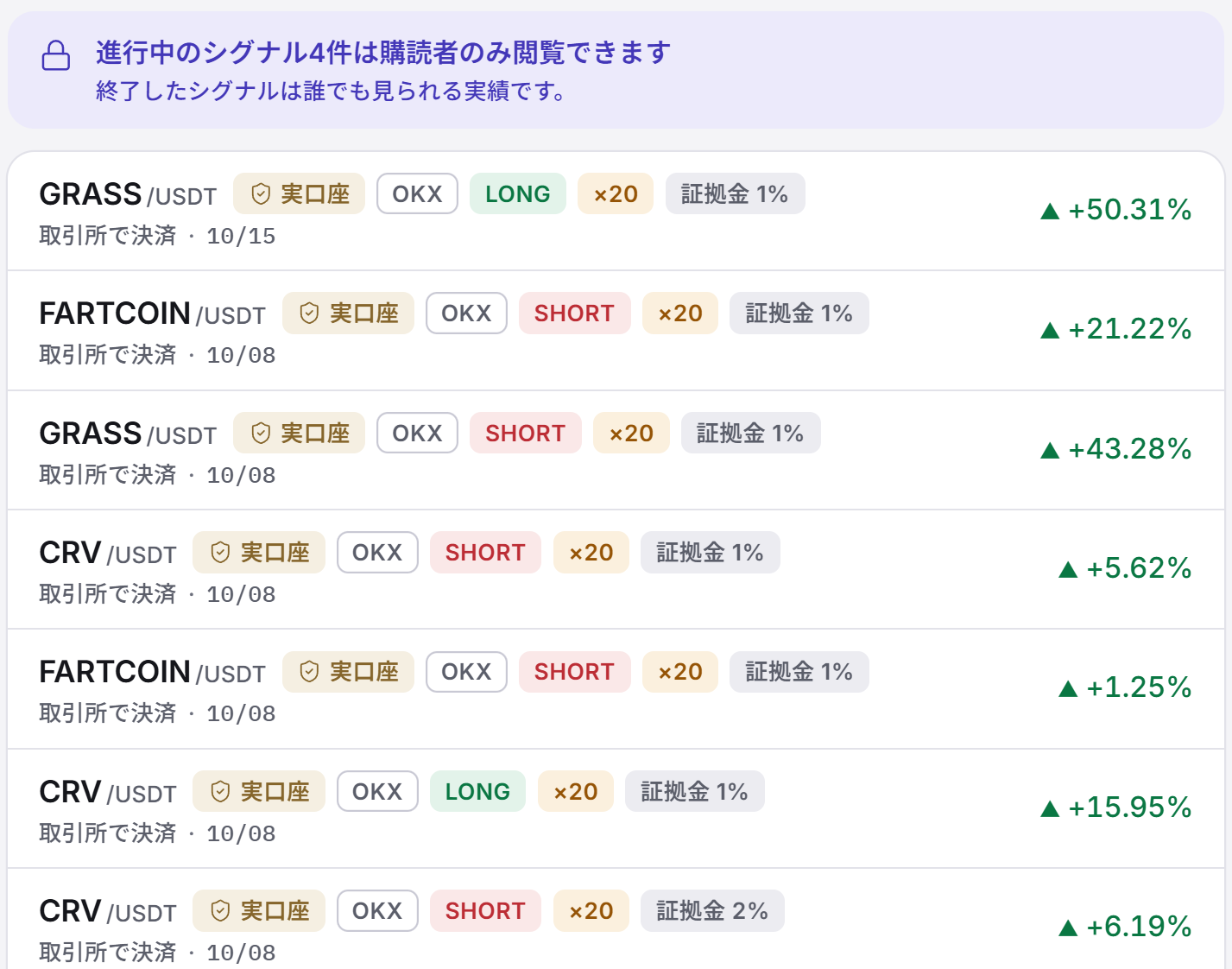This screenshot has height=969, width=1232.
Task: Click the 証拠金 1% badge in the +43.28% row
Action: point(750,433)
